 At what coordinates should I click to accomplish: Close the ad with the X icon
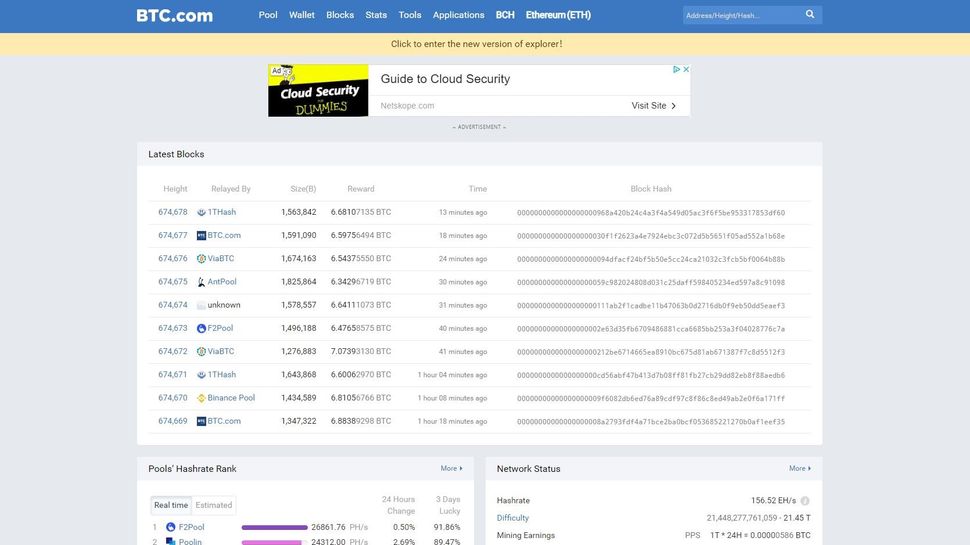[686, 69]
